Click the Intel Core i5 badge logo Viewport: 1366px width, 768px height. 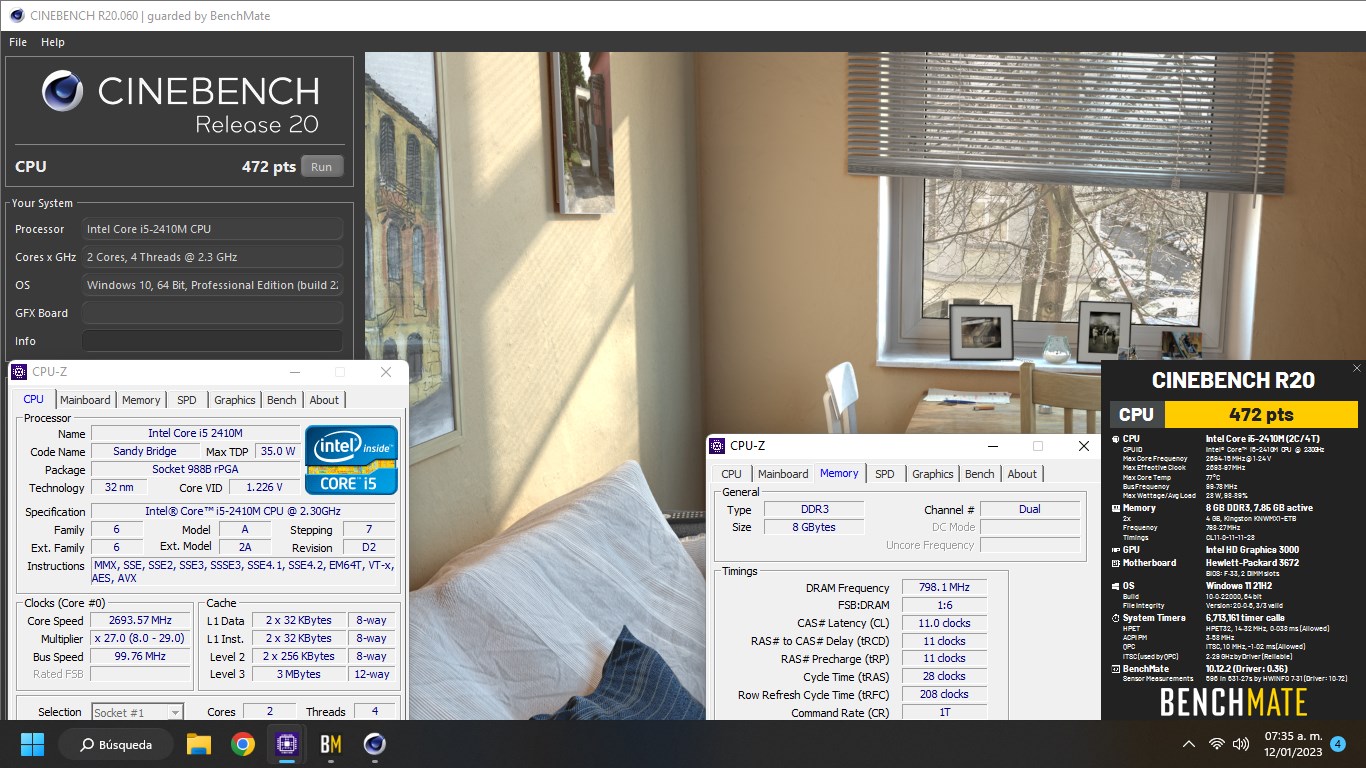[351, 460]
